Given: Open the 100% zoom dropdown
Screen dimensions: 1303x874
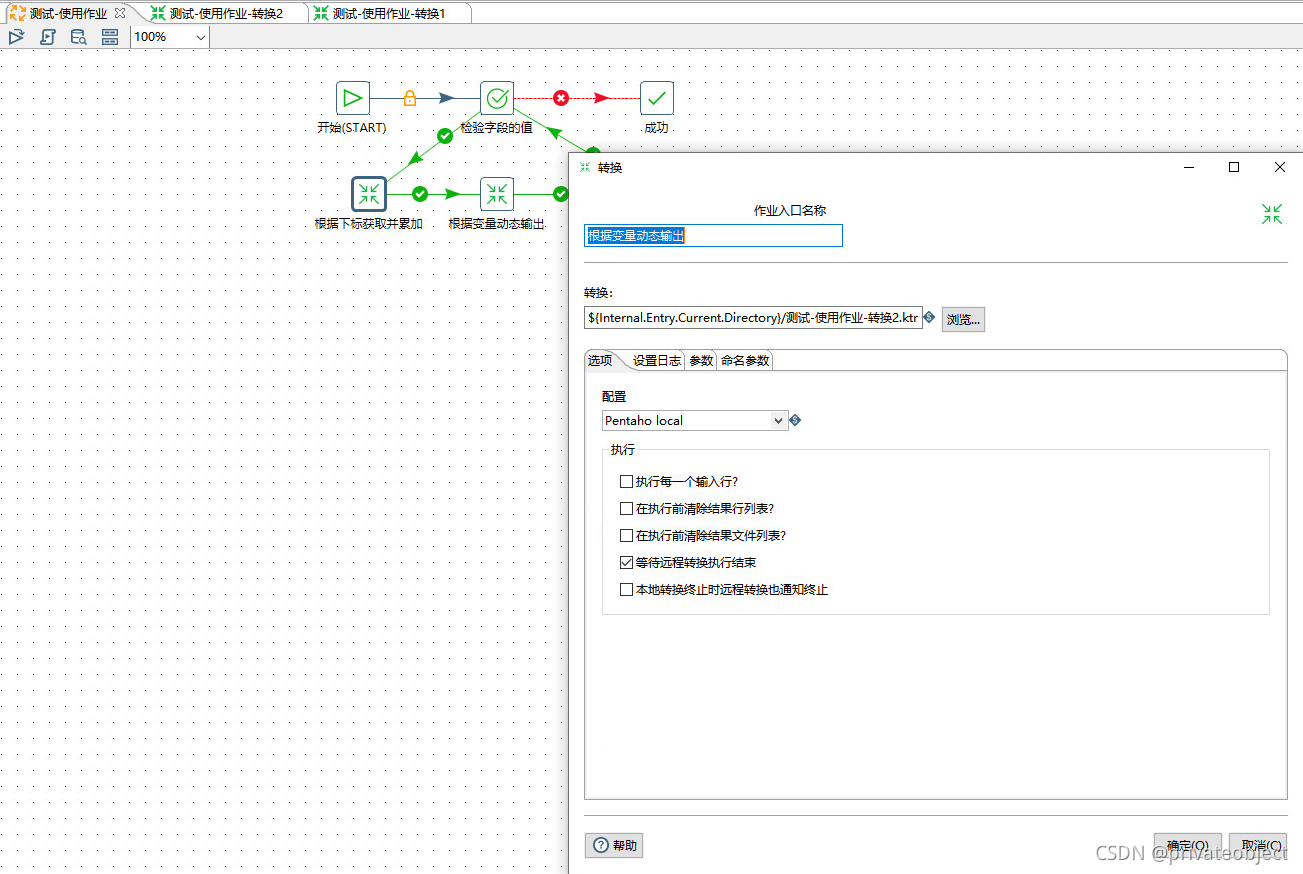Looking at the screenshot, I should pyautogui.click(x=200, y=37).
